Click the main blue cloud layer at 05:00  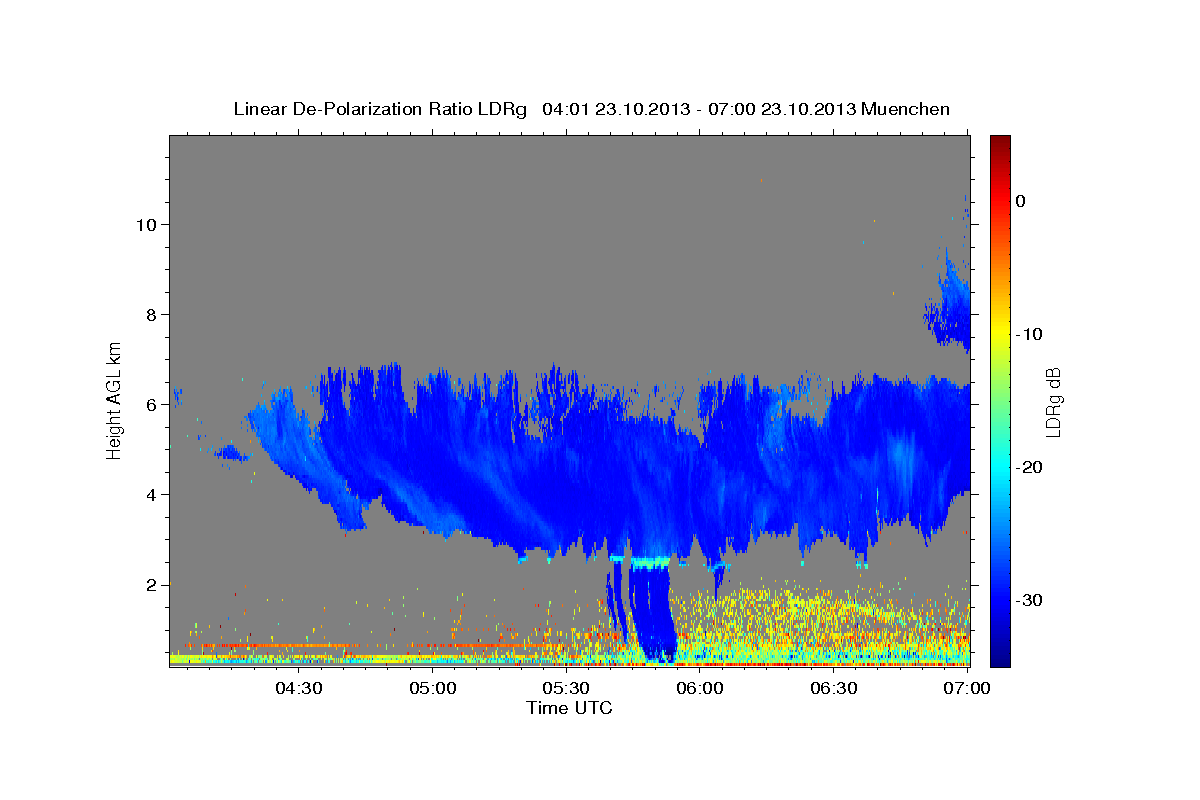point(433,450)
